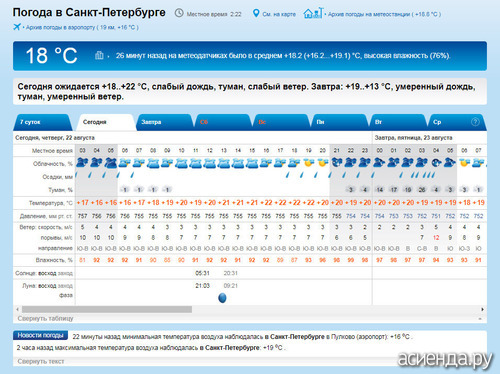Click the fog badge showing 26
Screen dimensions: 500x374
[x=422, y=190]
